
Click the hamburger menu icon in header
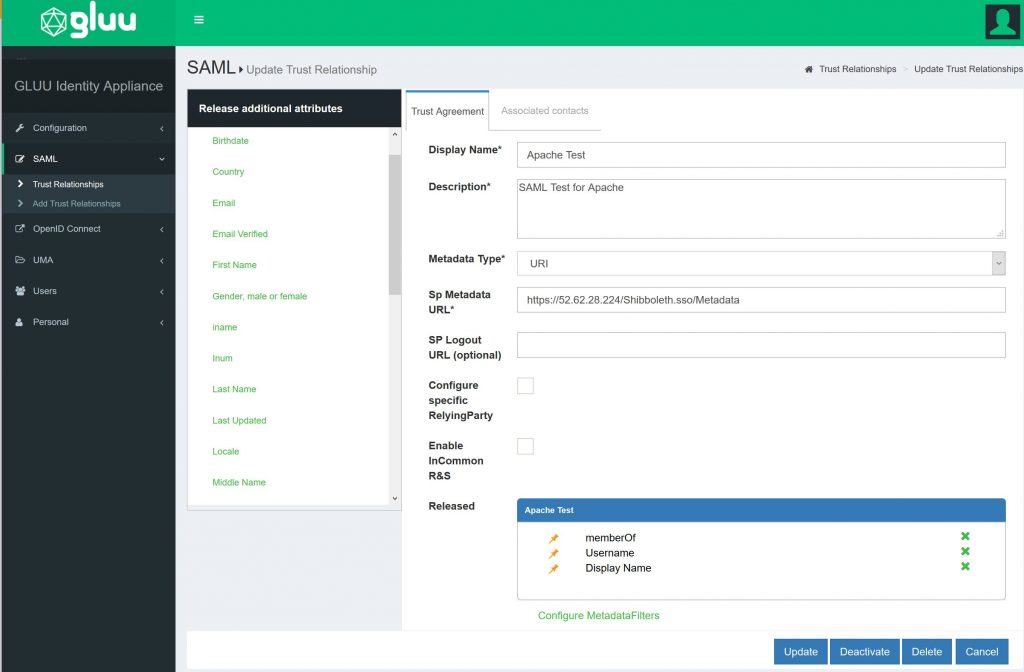199,20
